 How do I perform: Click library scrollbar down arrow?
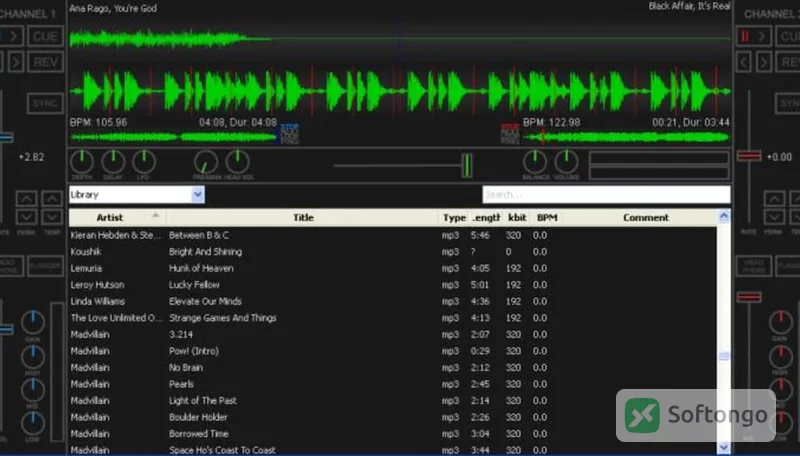723,447
